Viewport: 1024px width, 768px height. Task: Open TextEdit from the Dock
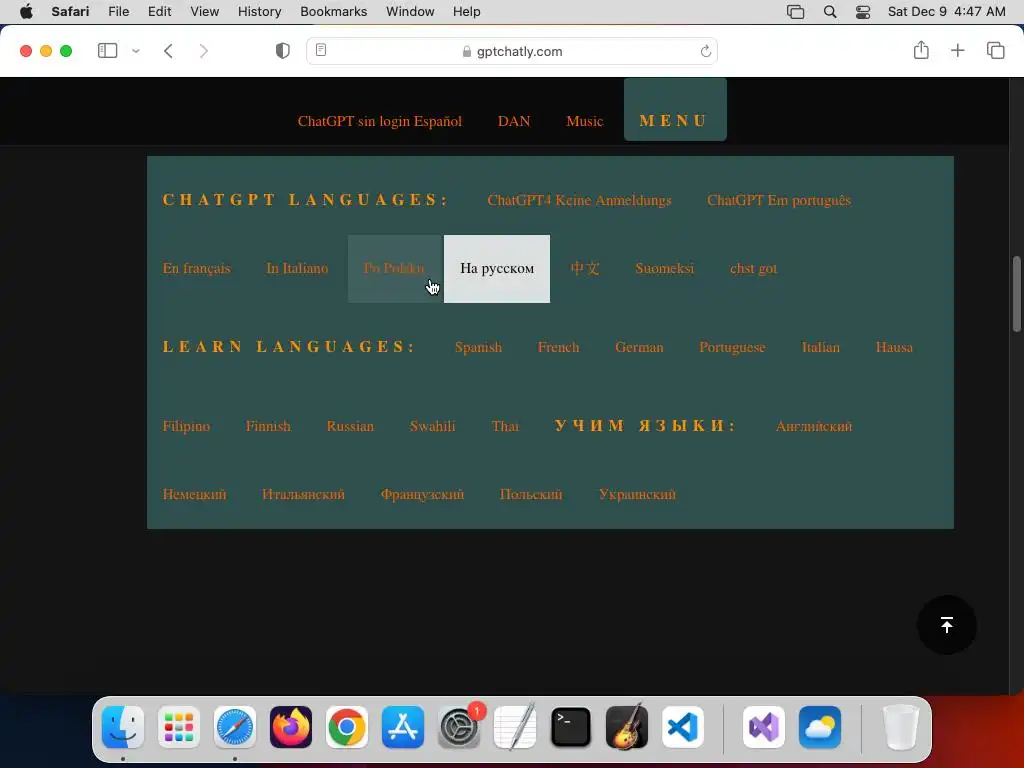tap(515, 727)
